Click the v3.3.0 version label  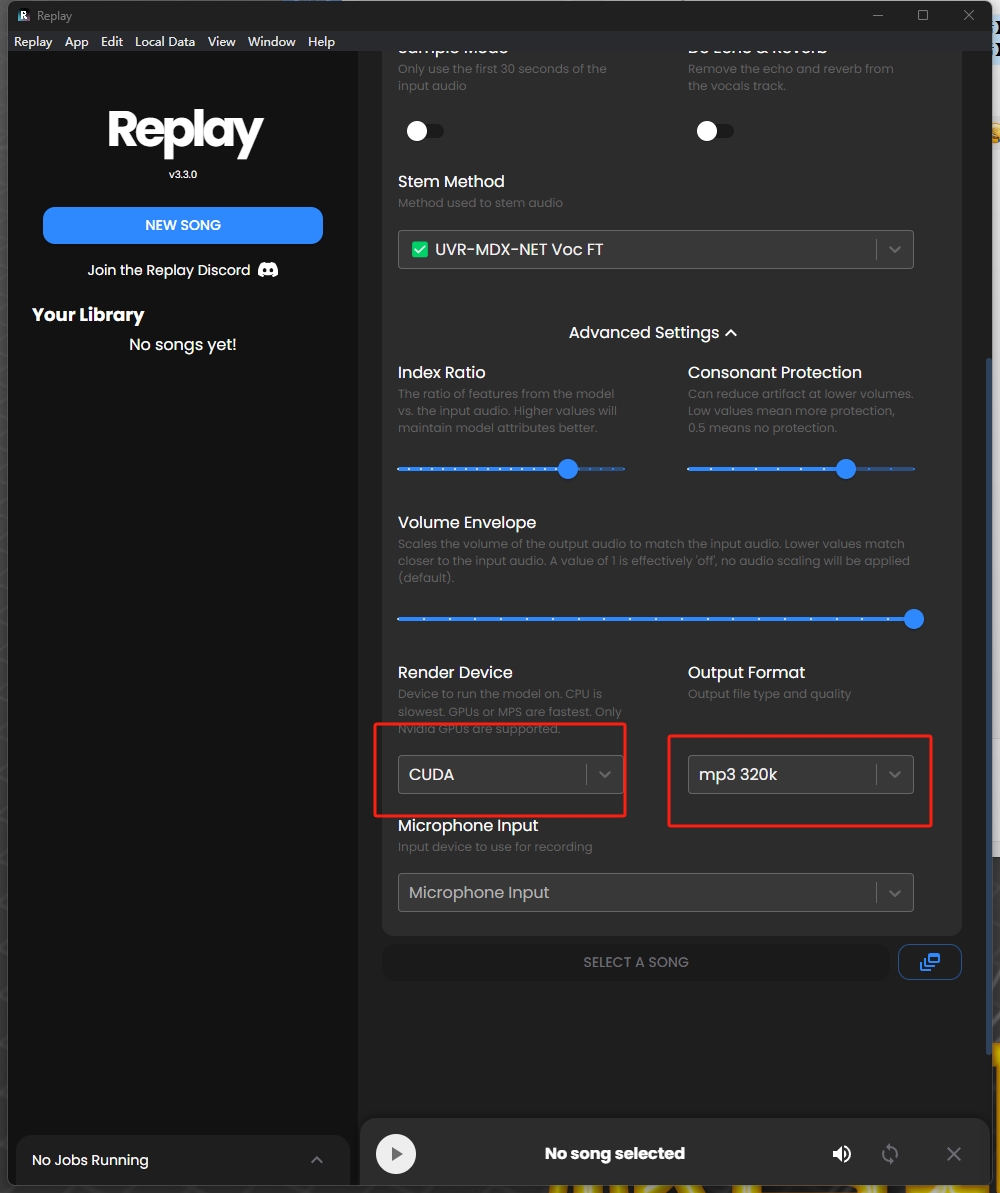coord(183,174)
